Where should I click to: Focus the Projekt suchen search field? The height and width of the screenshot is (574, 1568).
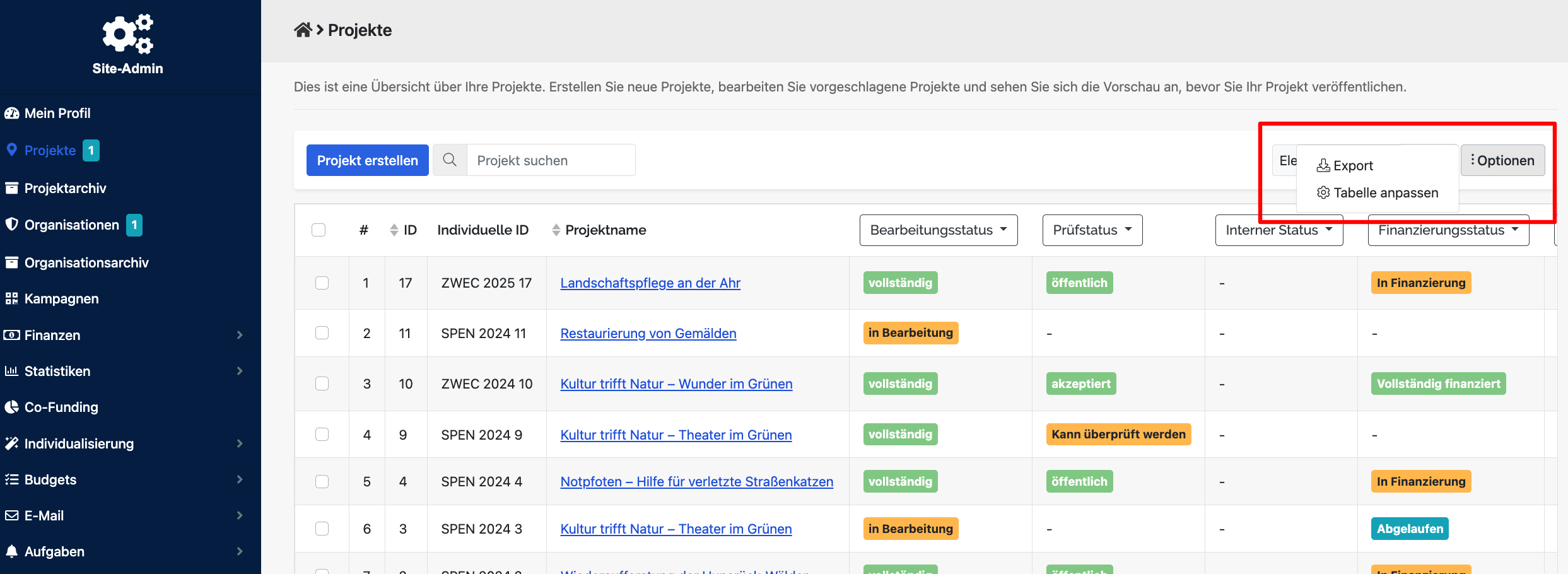[x=550, y=160]
